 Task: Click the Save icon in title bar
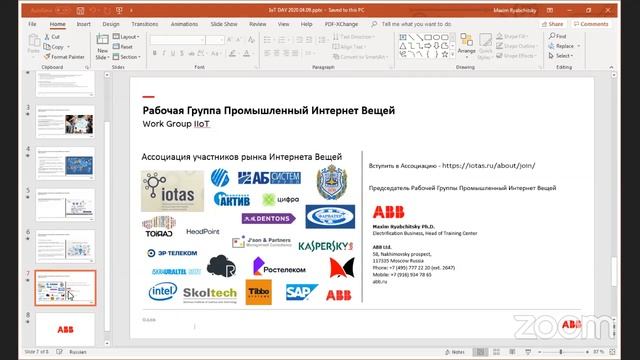[x=80, y=10]
